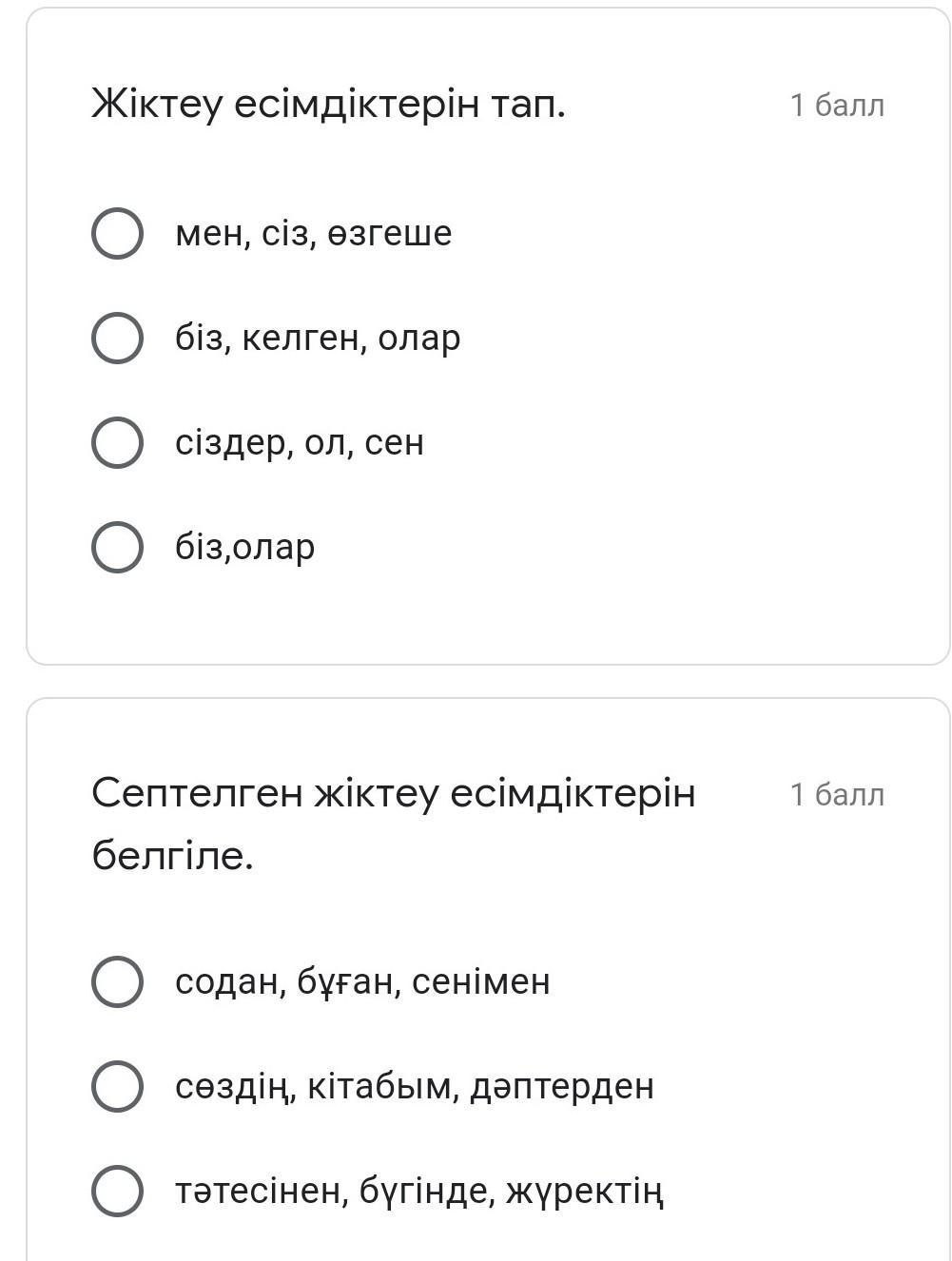Image resolution: width=952 pixels, height=1261 pixels.
Task: Click the option label "тәтесінен, бүгінде, жүректің"
Action: coord(418,1191)
